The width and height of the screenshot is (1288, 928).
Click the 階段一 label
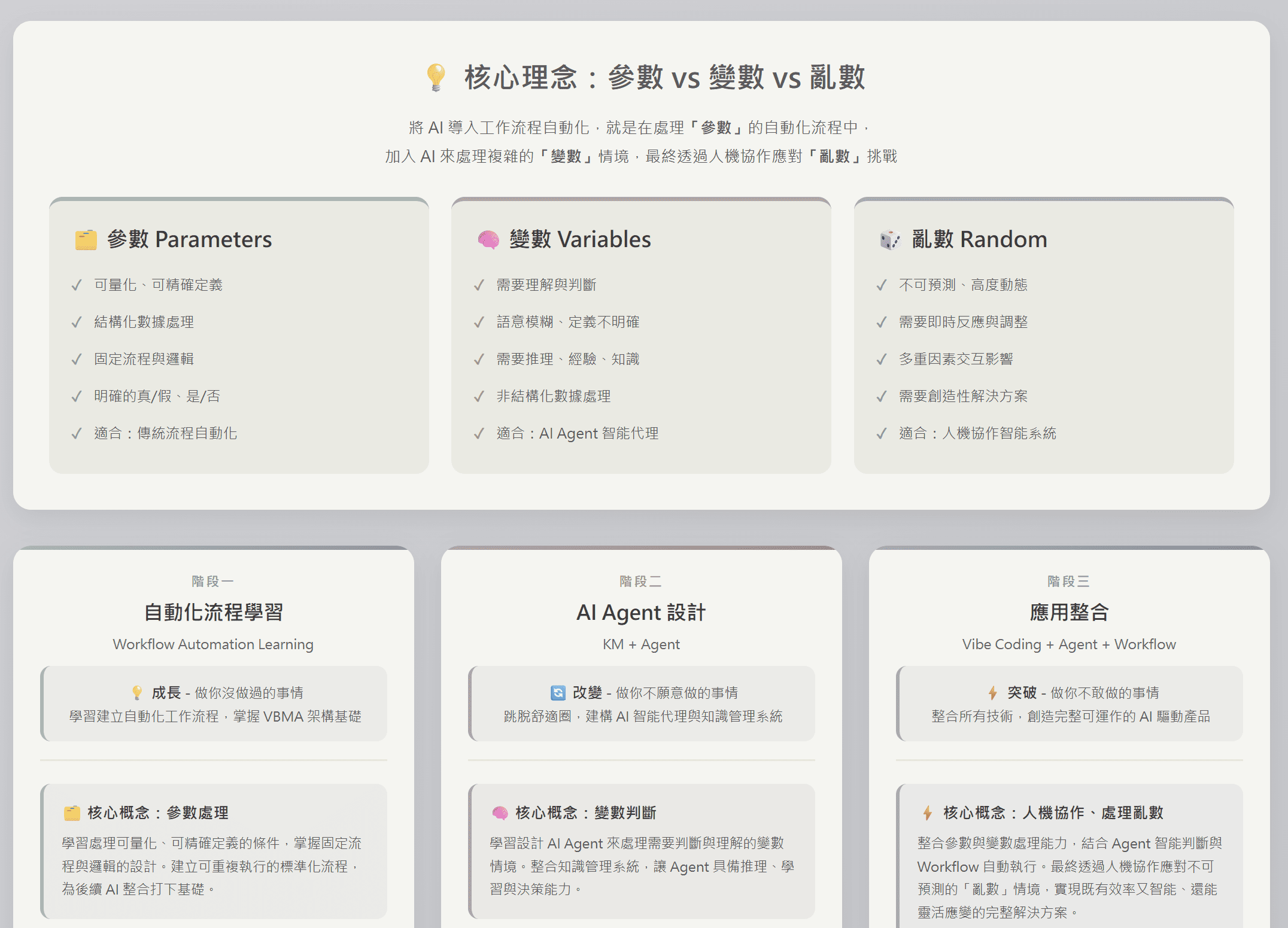pyautogui.click(x=213, y=581)
